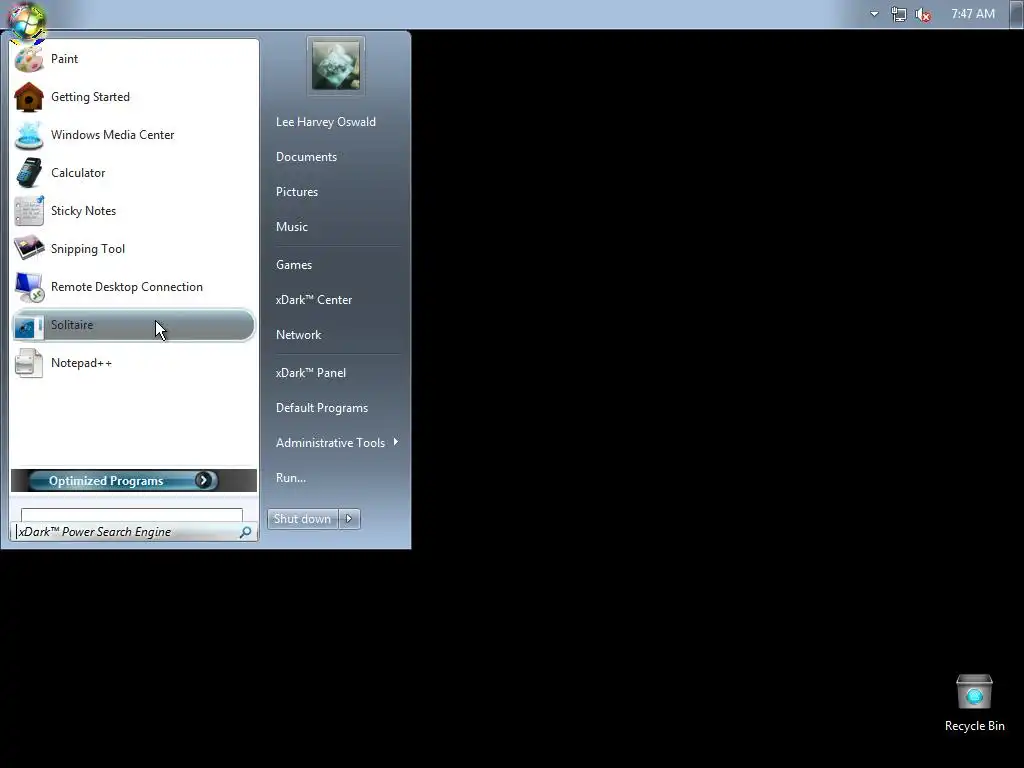This screenshot has height=768, width=1024.
Task: Click the user account picture
Action: 336,65
